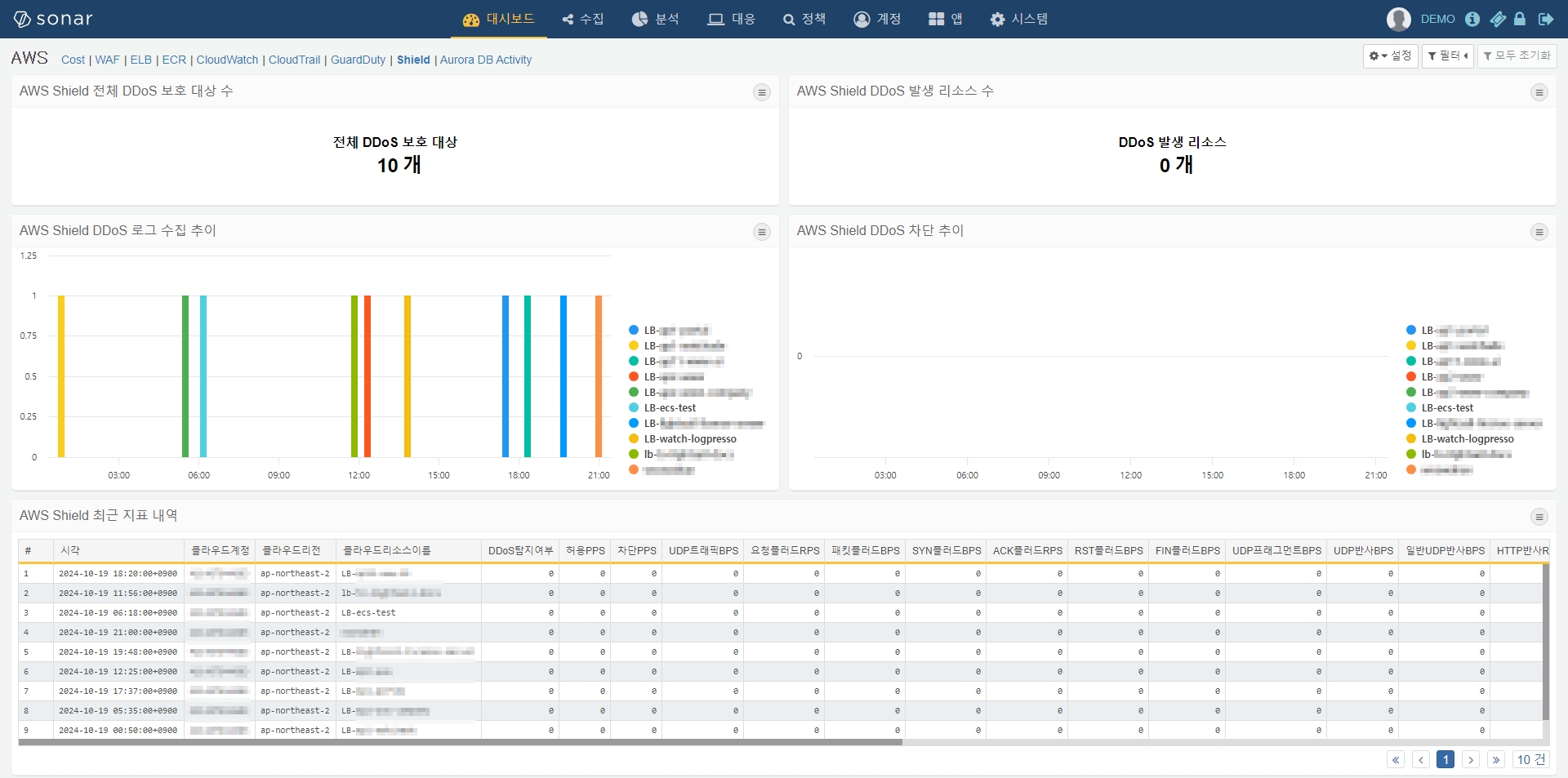Viewport: 1568px width, 778px height.
Task: Open the info icon in header
Action: (1472, 19)
